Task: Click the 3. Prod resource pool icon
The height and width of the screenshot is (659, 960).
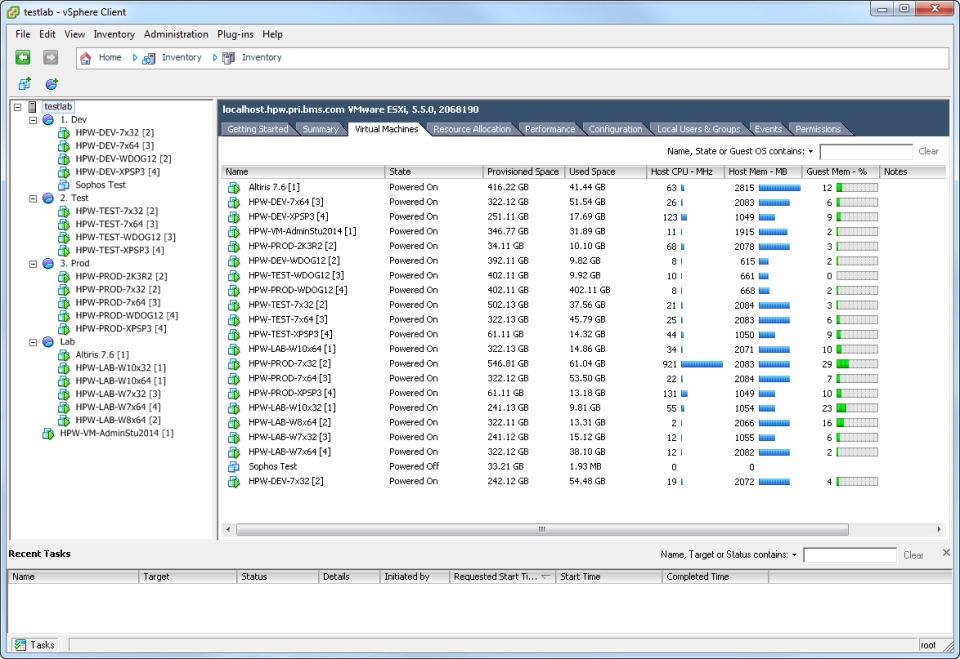Action: (x=48, y=264)
